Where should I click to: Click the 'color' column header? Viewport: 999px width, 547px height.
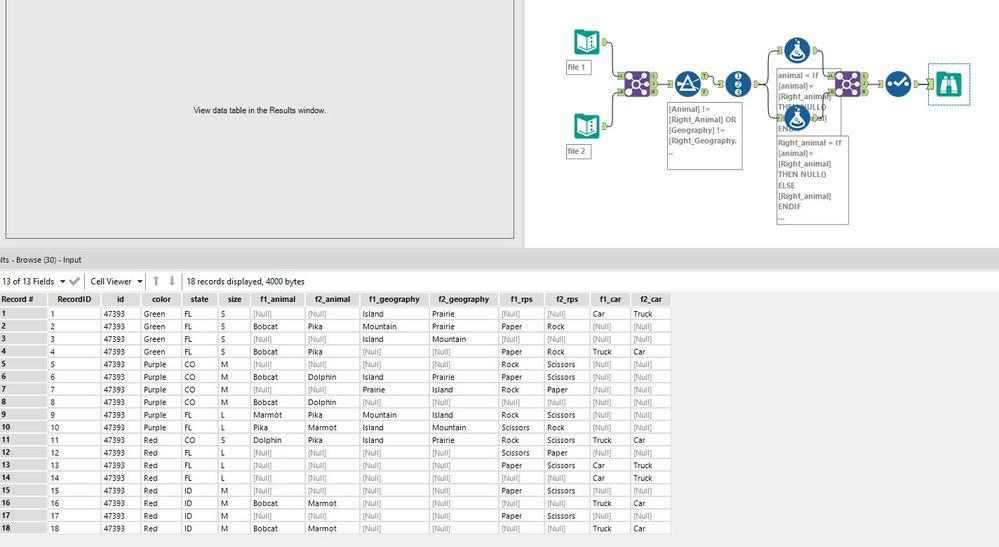(x=161, y=299)
